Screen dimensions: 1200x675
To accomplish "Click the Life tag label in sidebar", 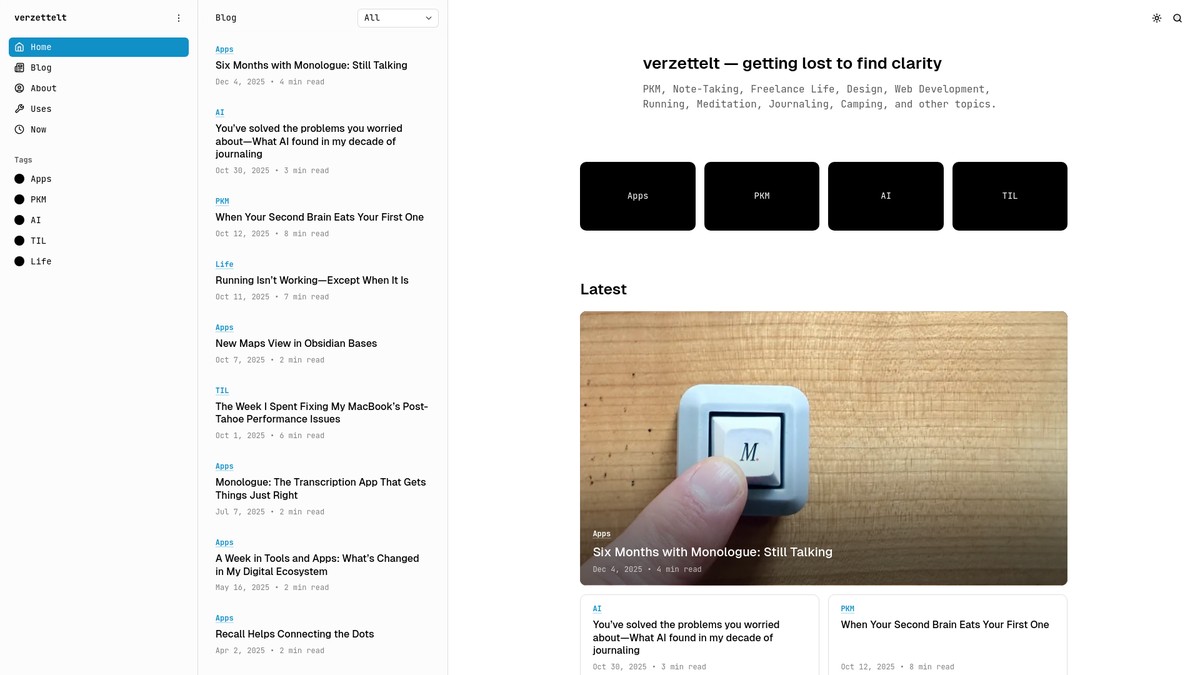I will click(x=41, y=261).
